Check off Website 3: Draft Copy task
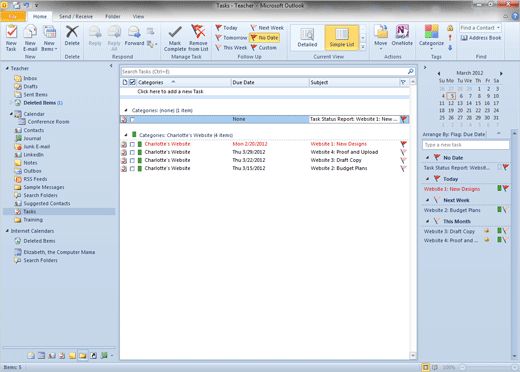Image resolution: width=520 pixels, height=372 pixels. click(x=132, y=160)
